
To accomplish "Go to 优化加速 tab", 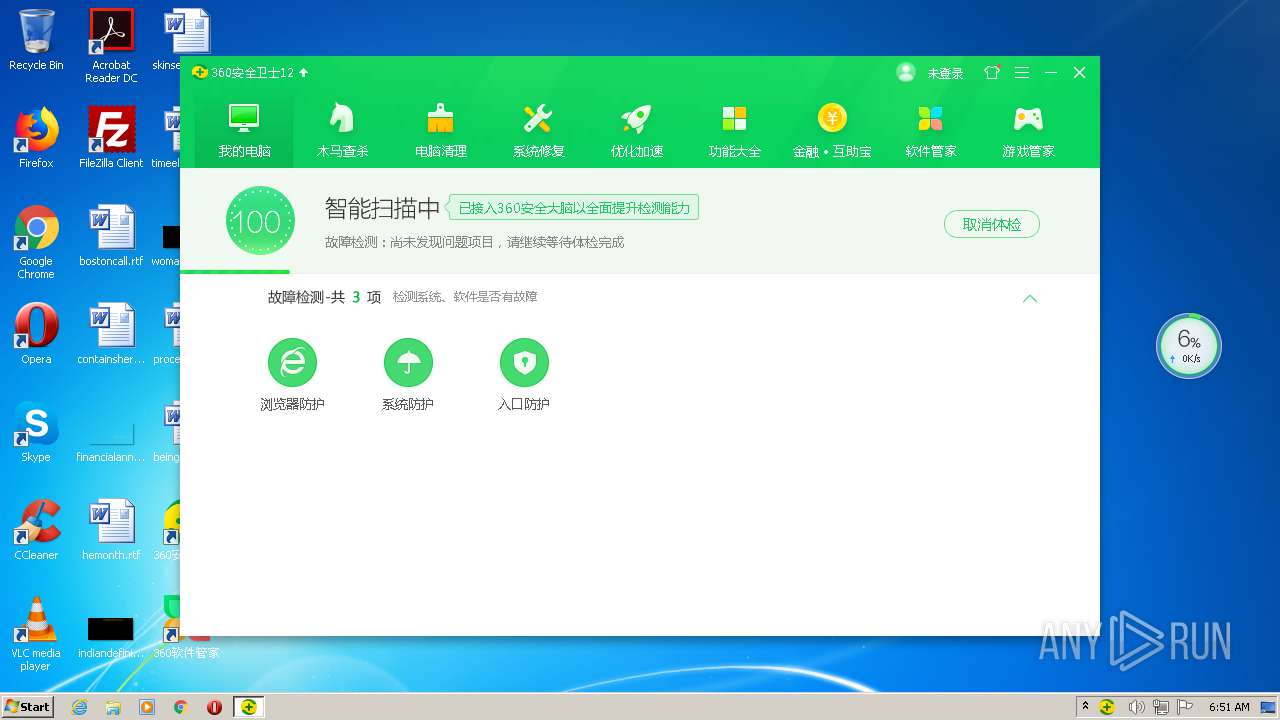I will pyautogui.click(x=636, y=130).
